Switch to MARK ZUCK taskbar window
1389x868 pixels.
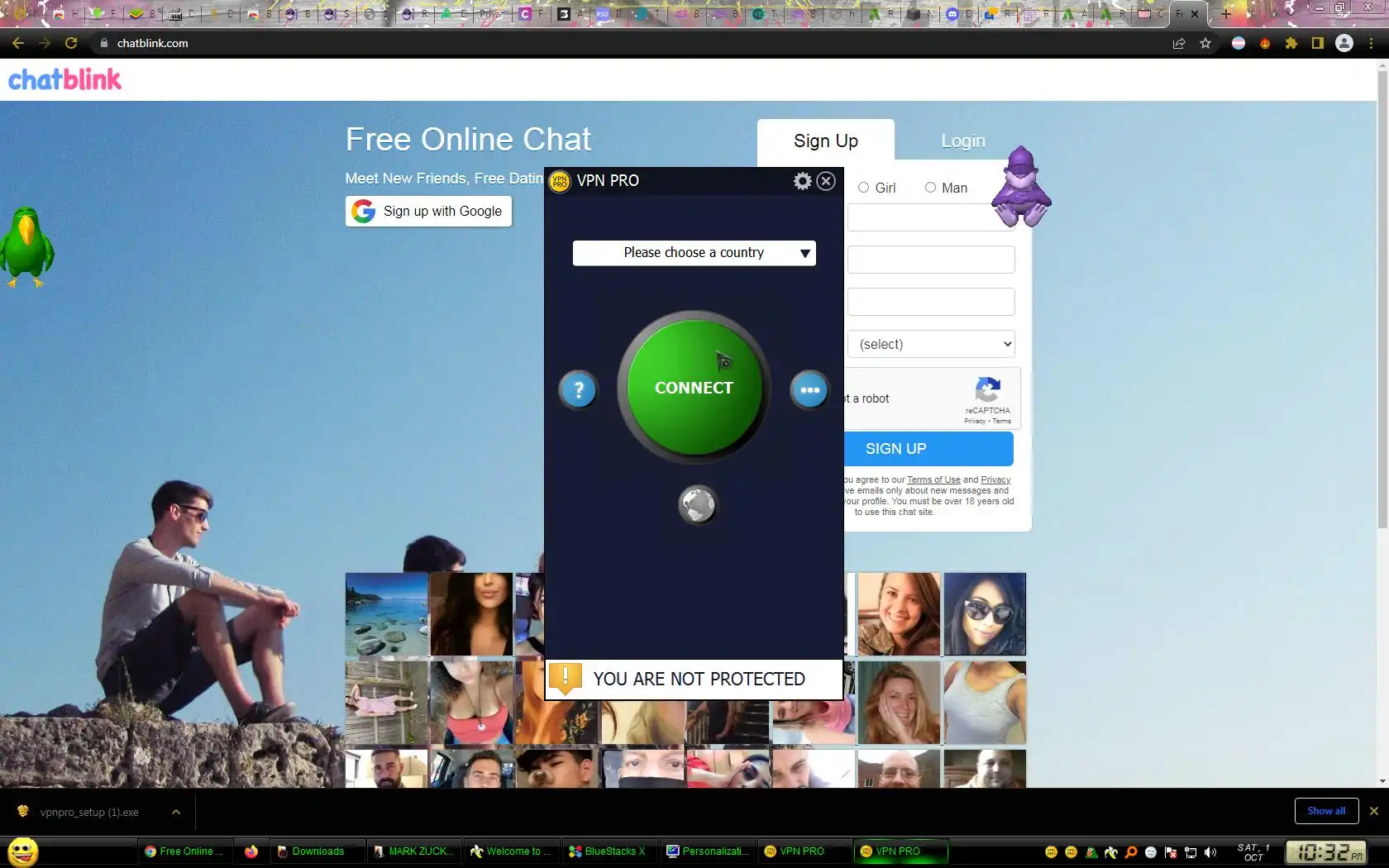point(413,851)
